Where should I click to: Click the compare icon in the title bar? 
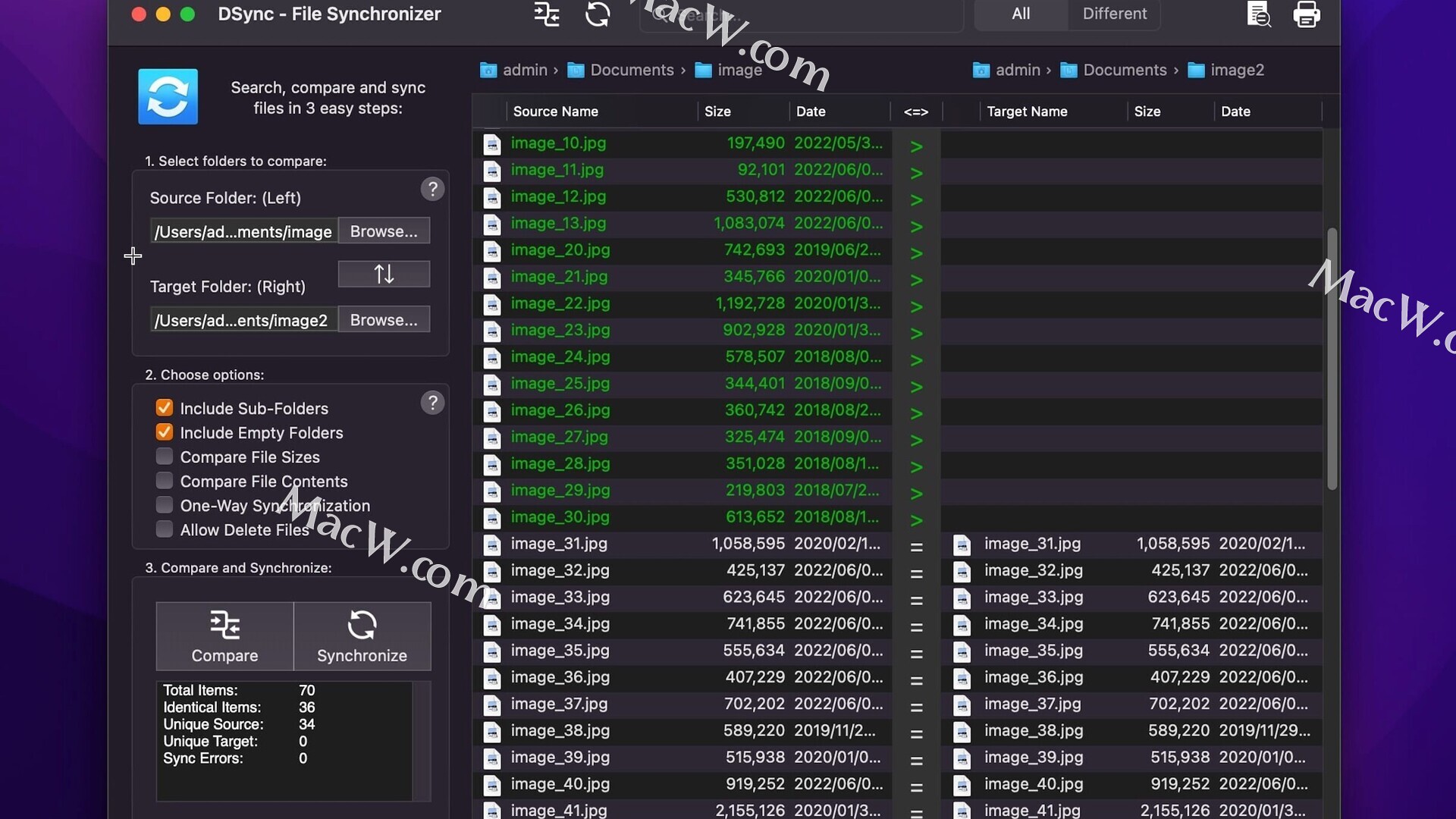tap(547, 14)
